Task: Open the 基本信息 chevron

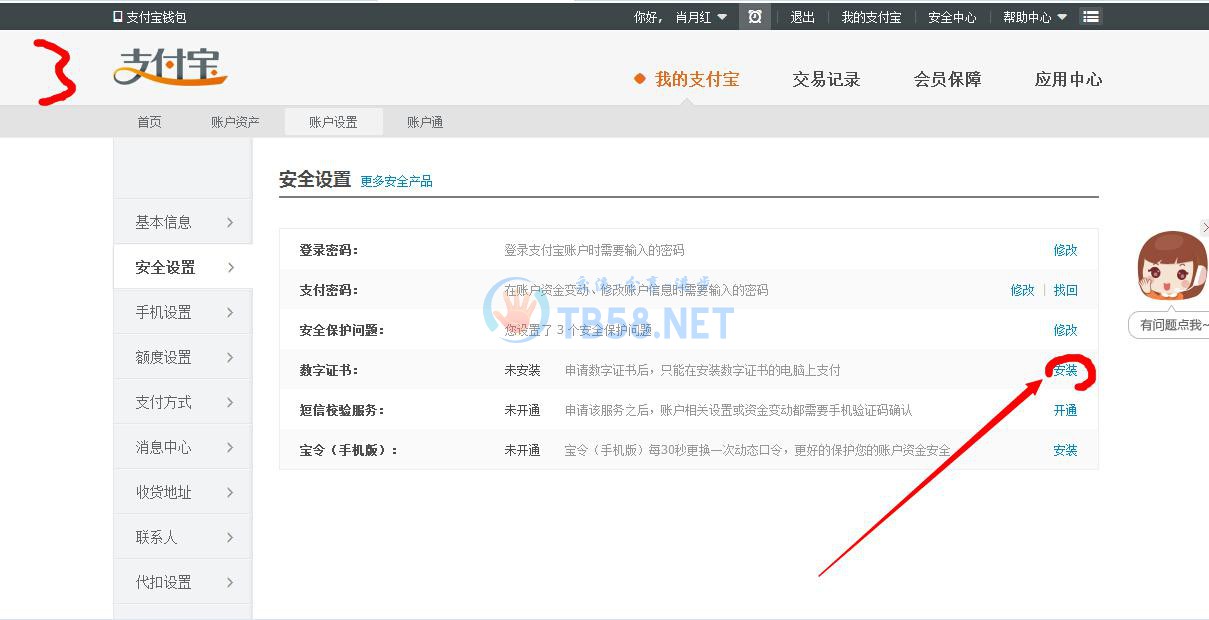Action: click(x=231, y=222)
